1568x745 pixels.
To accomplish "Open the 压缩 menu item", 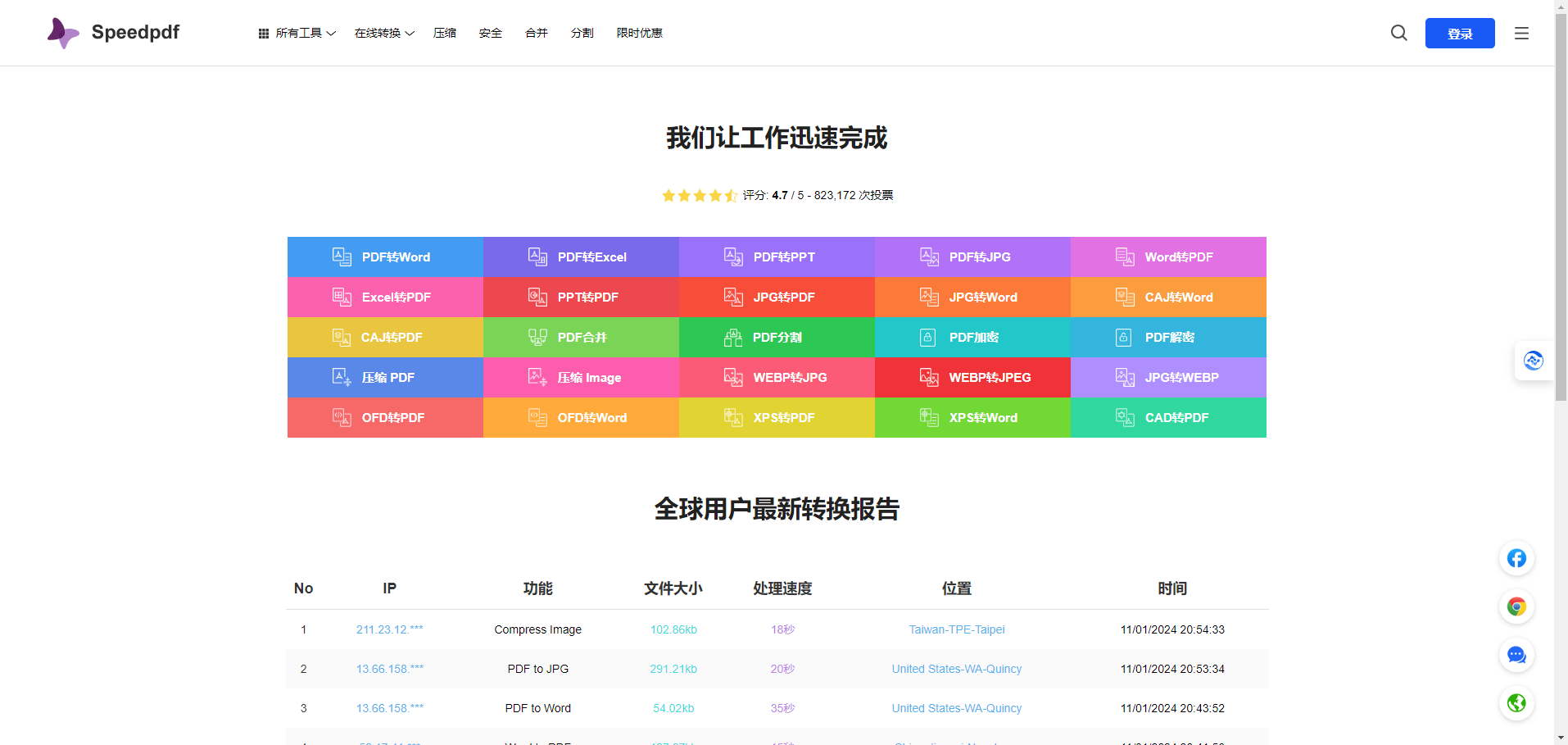I will click(445, 33).
